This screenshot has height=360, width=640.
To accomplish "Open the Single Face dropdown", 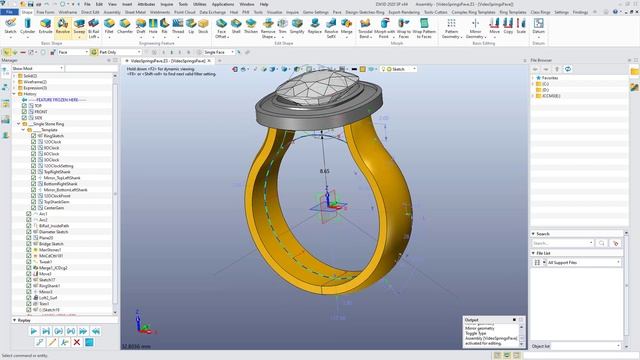I will tap(219, 52).
